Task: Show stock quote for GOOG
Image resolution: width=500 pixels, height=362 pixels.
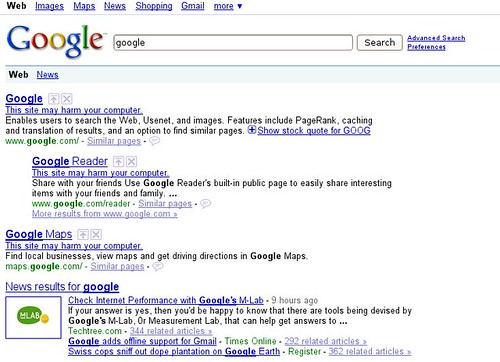Action: [314, 130]
